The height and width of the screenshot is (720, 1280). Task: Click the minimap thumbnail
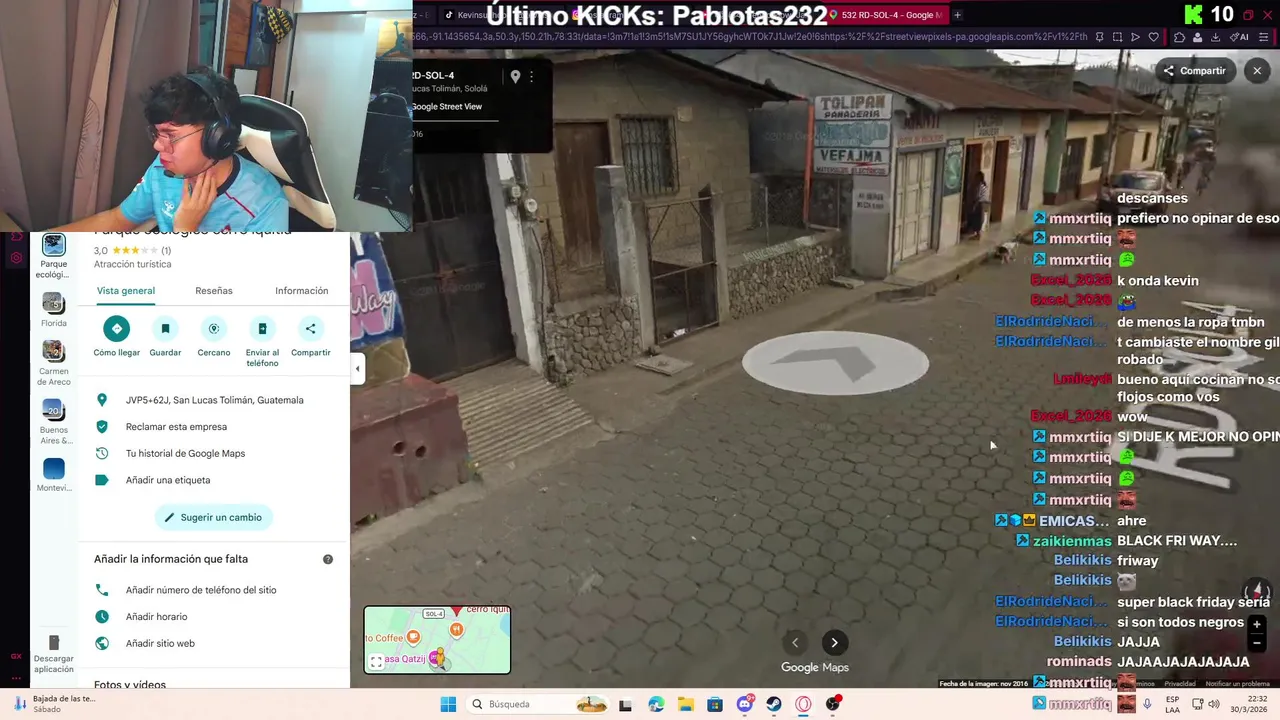click(x=437, y=640)
